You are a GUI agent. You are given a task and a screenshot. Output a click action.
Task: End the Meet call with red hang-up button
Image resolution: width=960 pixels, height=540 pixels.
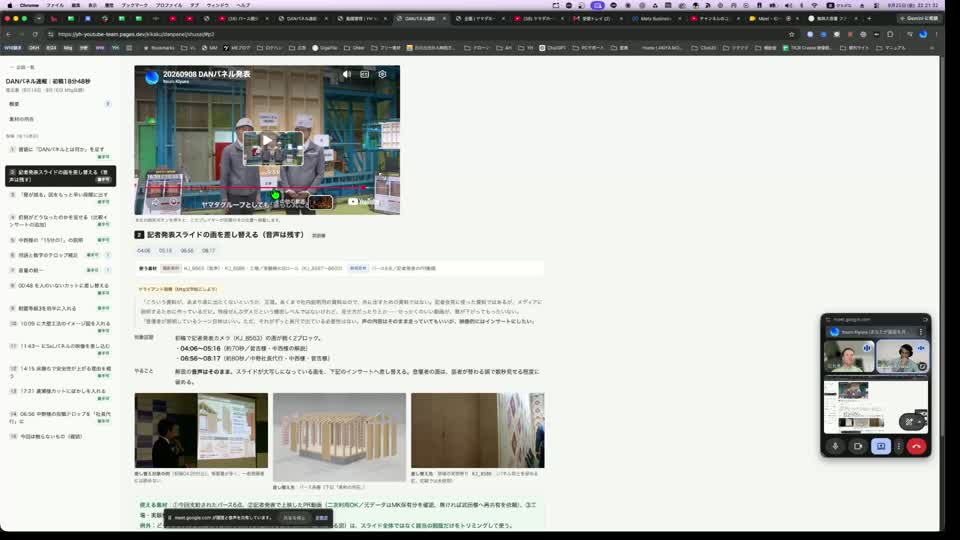point(917,446)
